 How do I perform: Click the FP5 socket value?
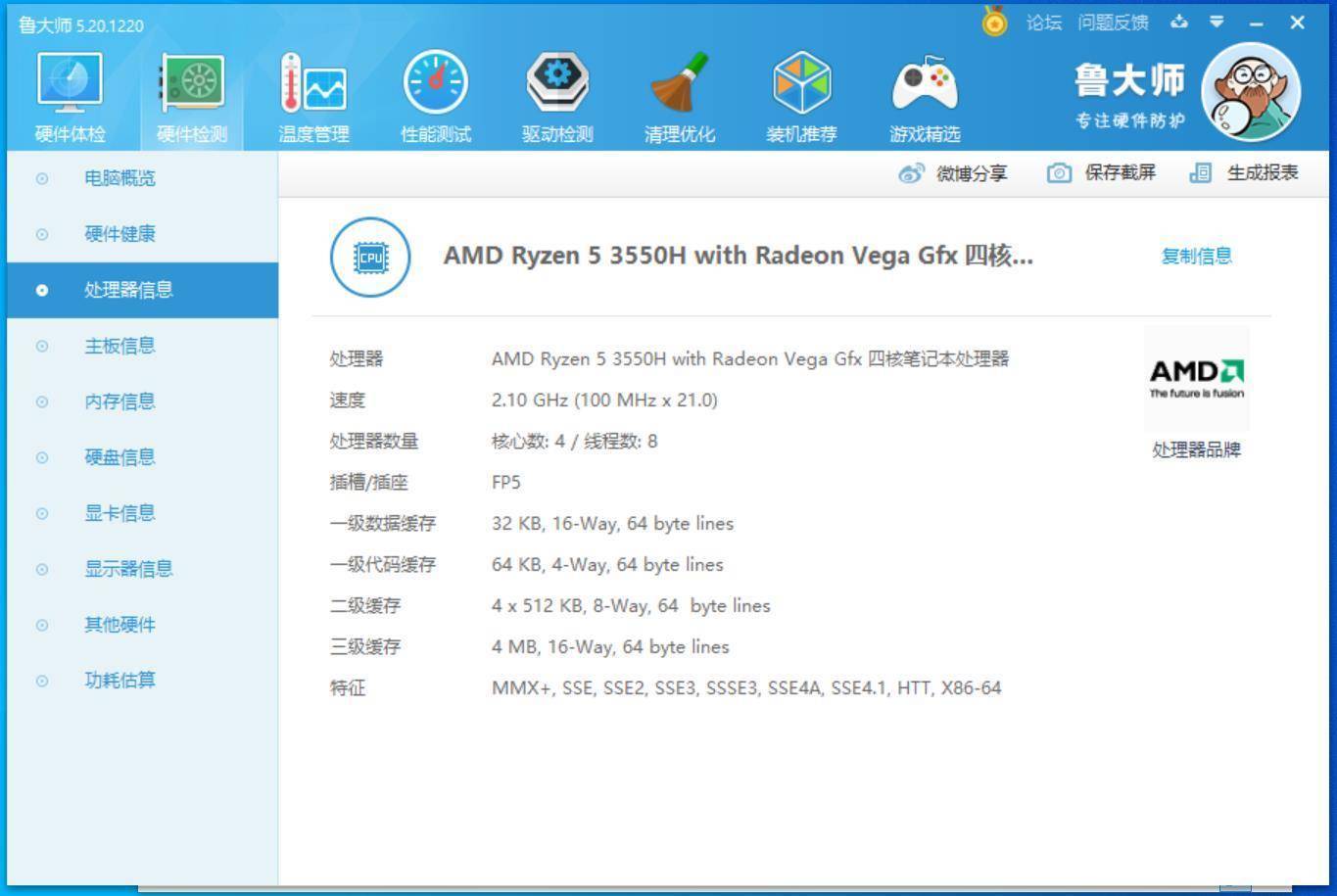(x=506, y=483)
